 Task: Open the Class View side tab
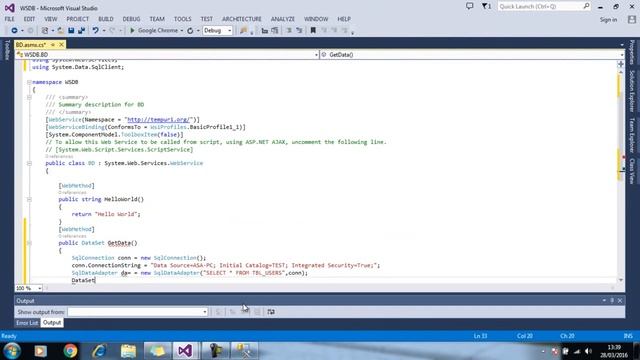coord(632,171)
